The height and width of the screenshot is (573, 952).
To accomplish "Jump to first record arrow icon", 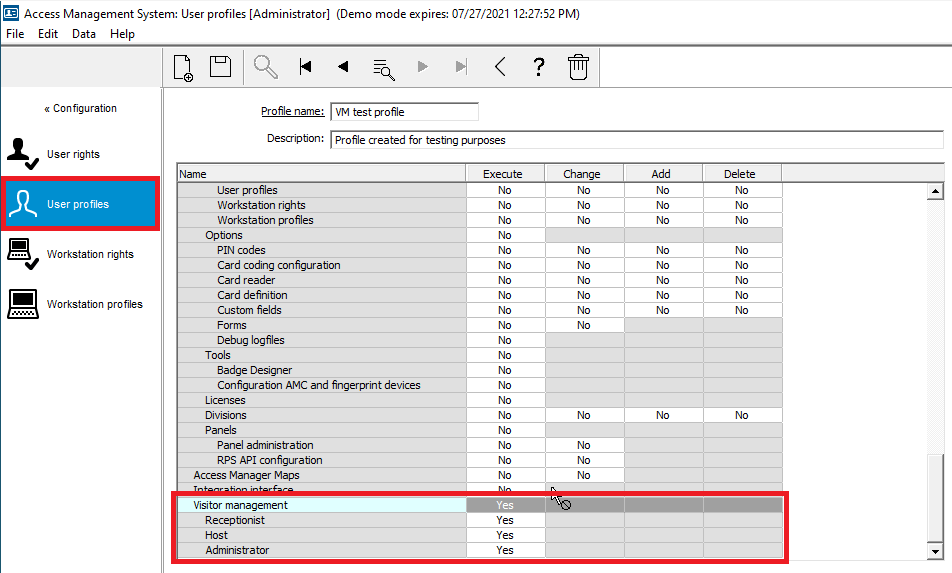I will pyautogui.click(x=305, y=67).
